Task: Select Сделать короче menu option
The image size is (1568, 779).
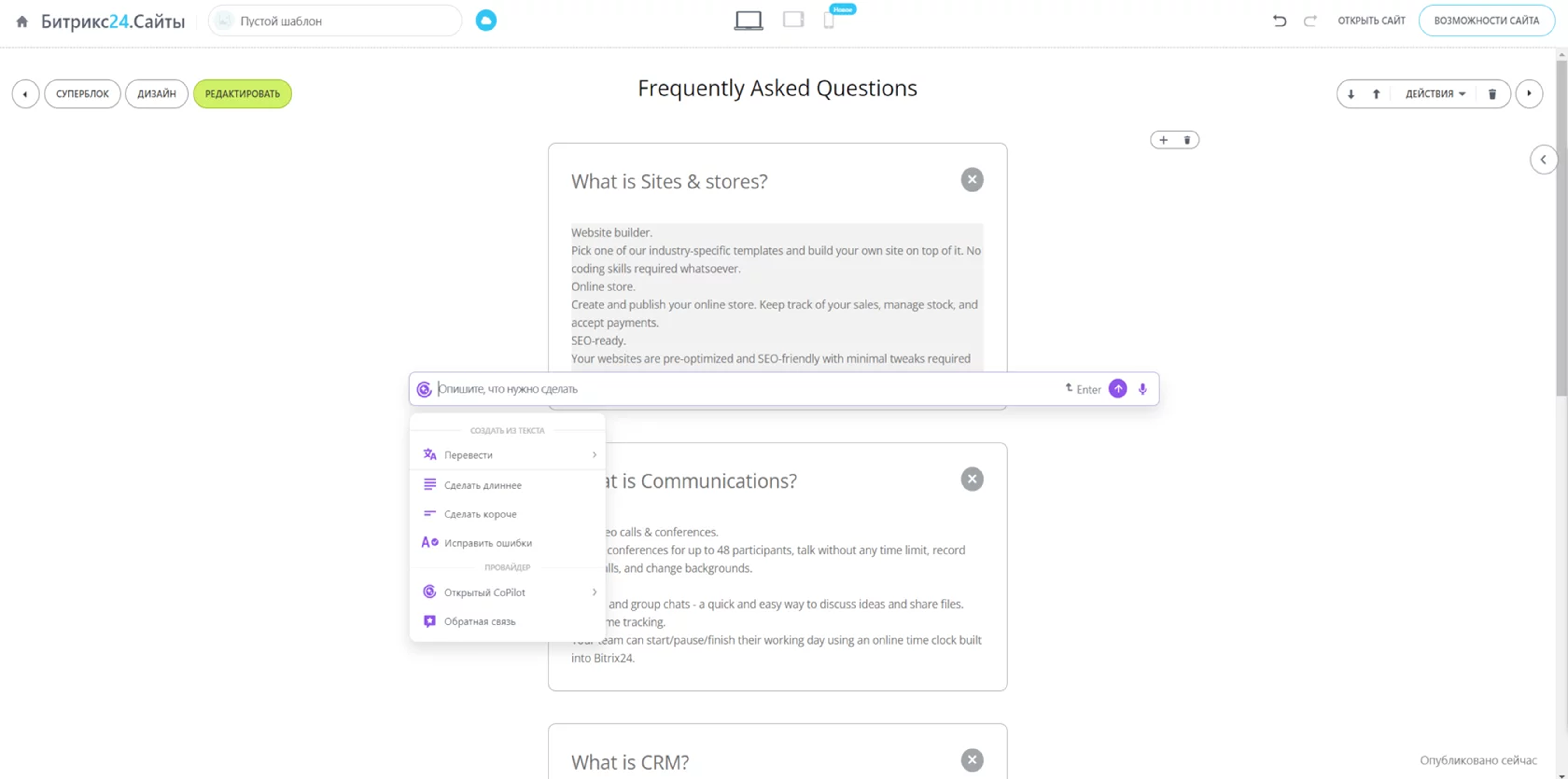Action: pos(480,514)
